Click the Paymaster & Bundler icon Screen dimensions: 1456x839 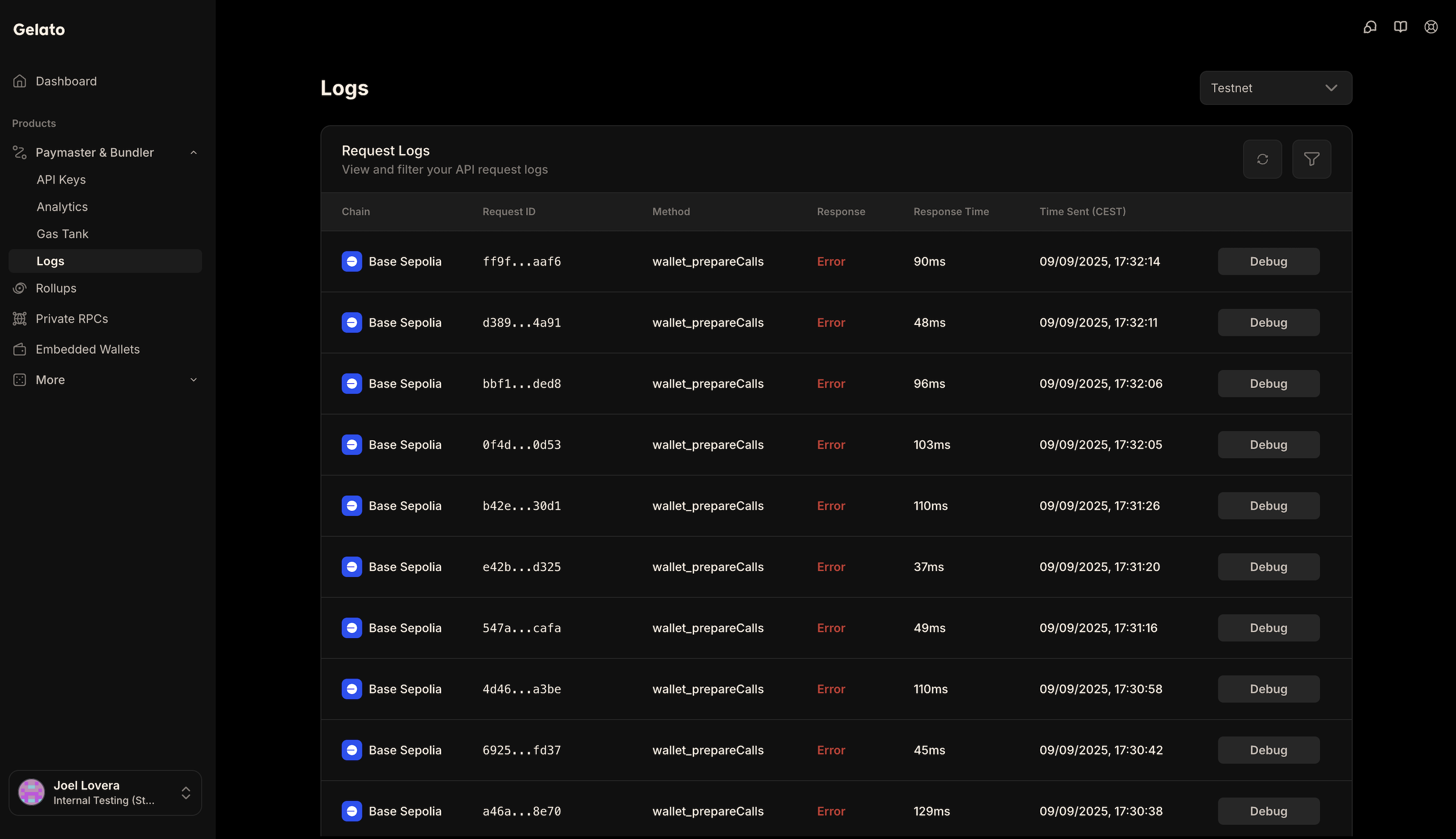tap(19, 153)
